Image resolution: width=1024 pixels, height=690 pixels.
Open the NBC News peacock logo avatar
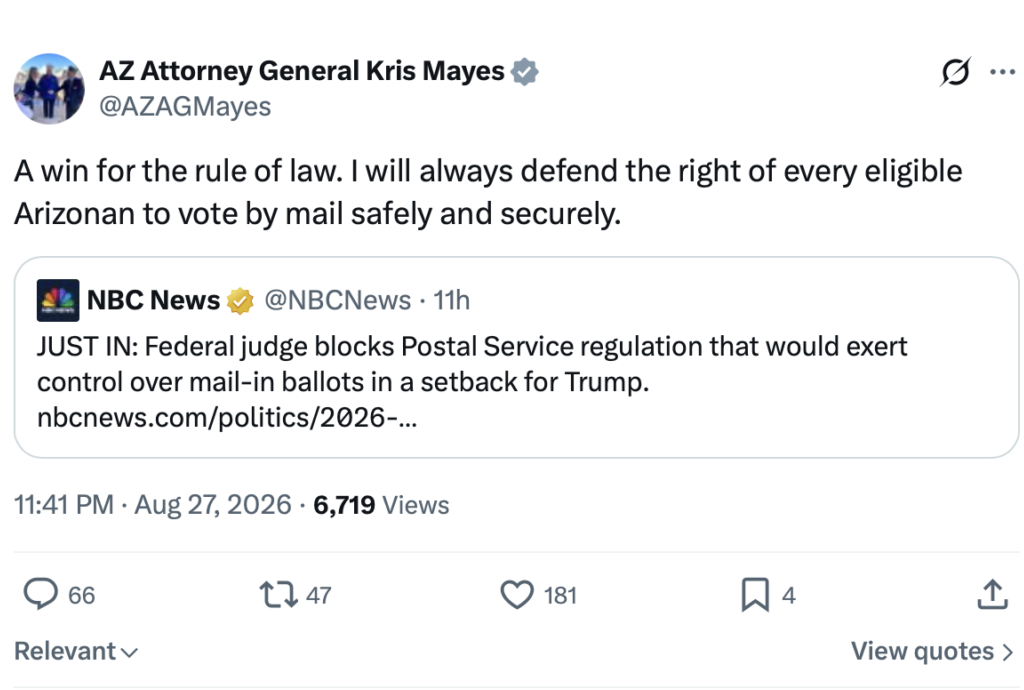[58, 300]
